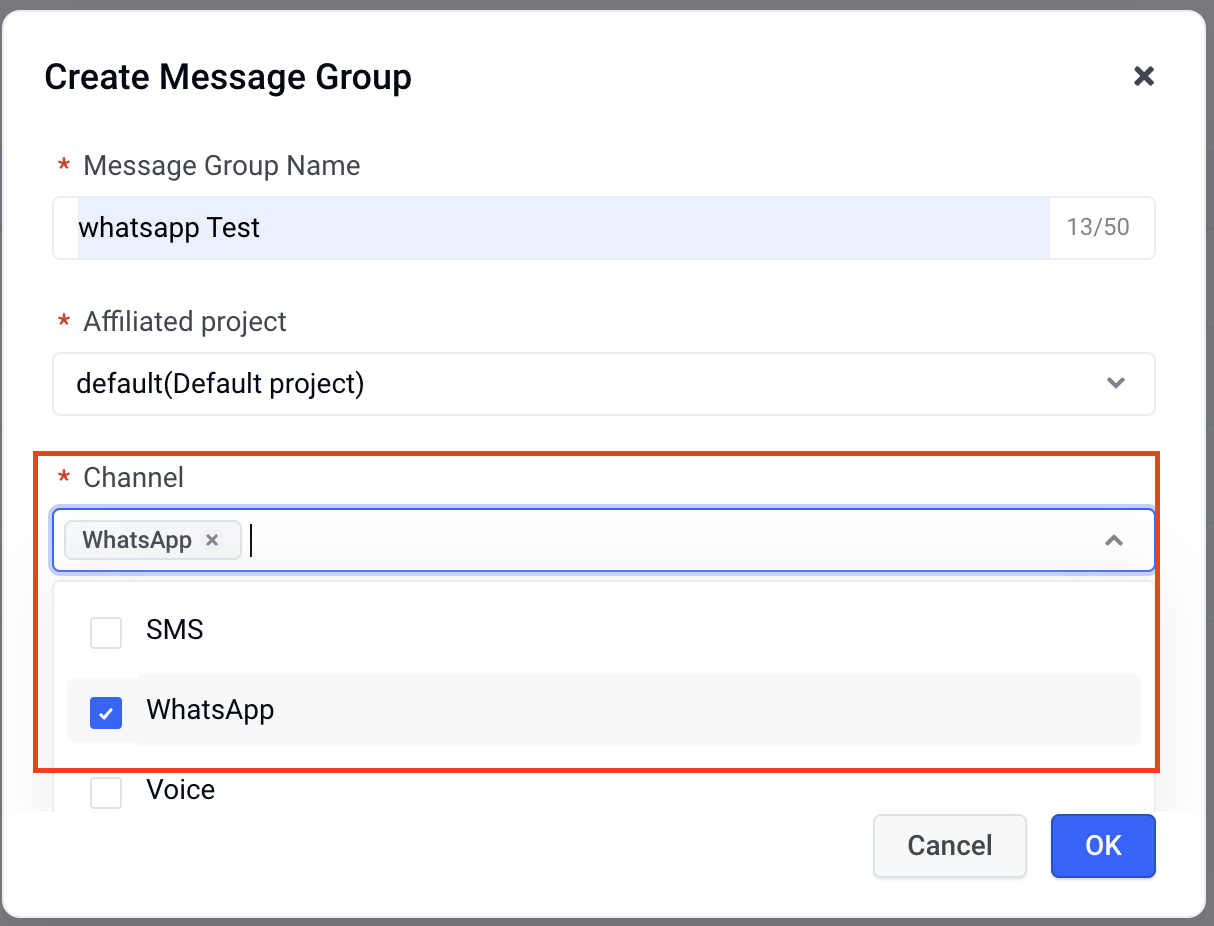Click the Cancel button

point(950,846)
